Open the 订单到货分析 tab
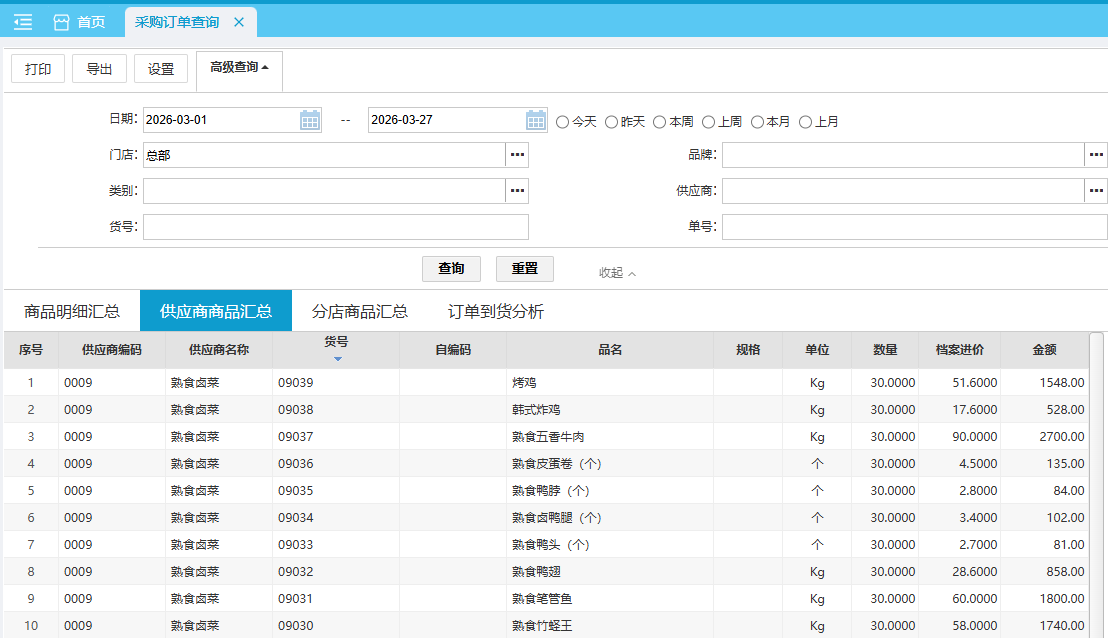This screenshot has height=638, width=1108. coord(496,311)
